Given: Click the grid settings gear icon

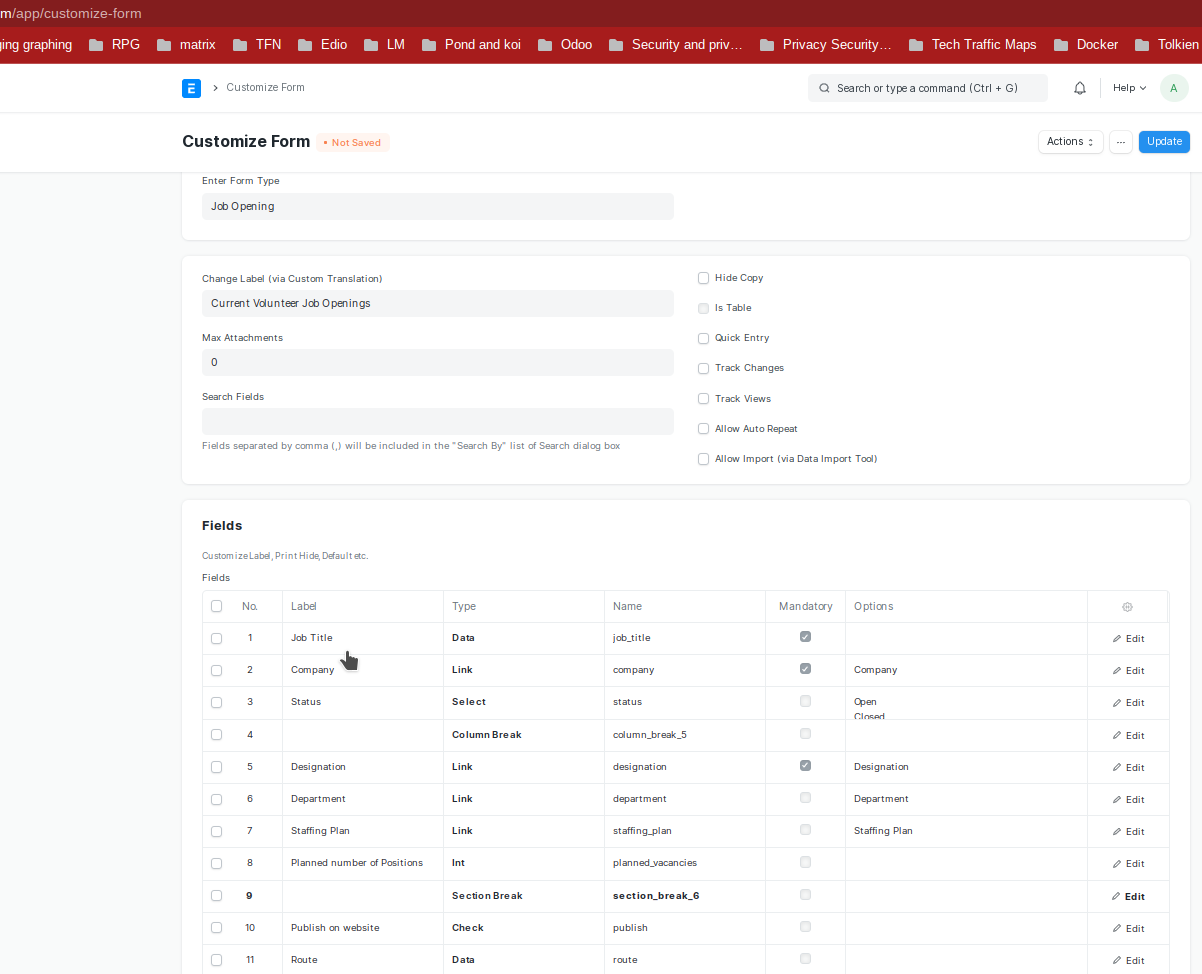Looking at the screenshot, I should pyautogui.click(x=1127, y=607).
